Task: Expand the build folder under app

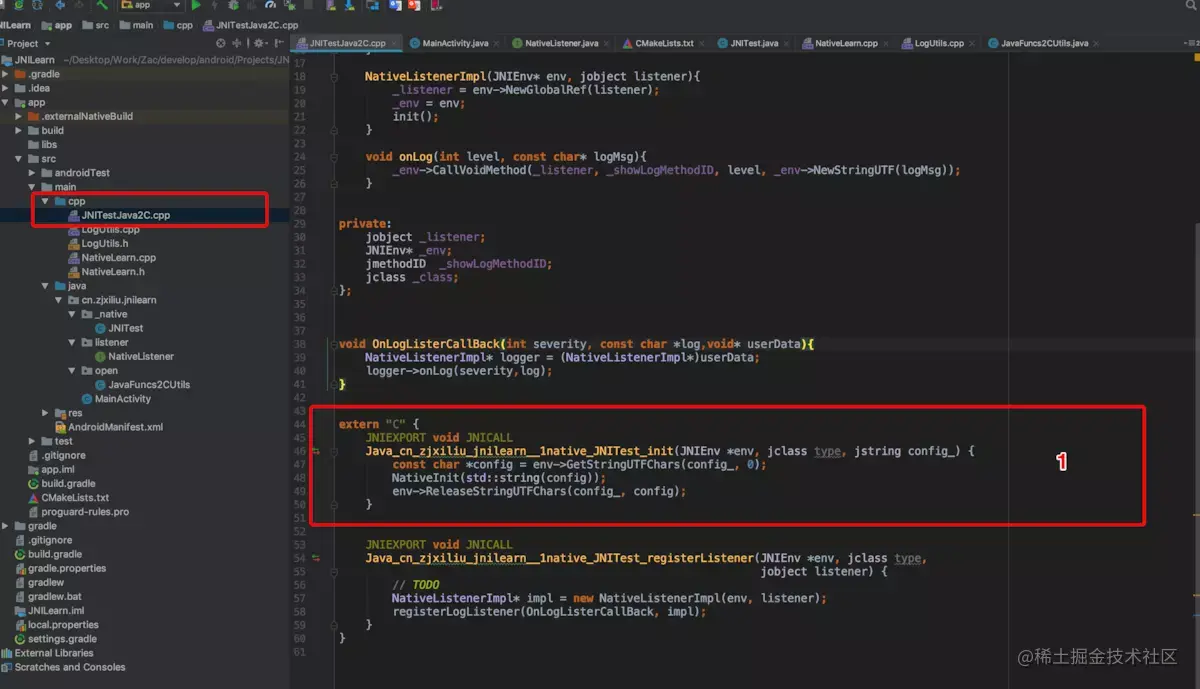Action: [x=19, y=130]
